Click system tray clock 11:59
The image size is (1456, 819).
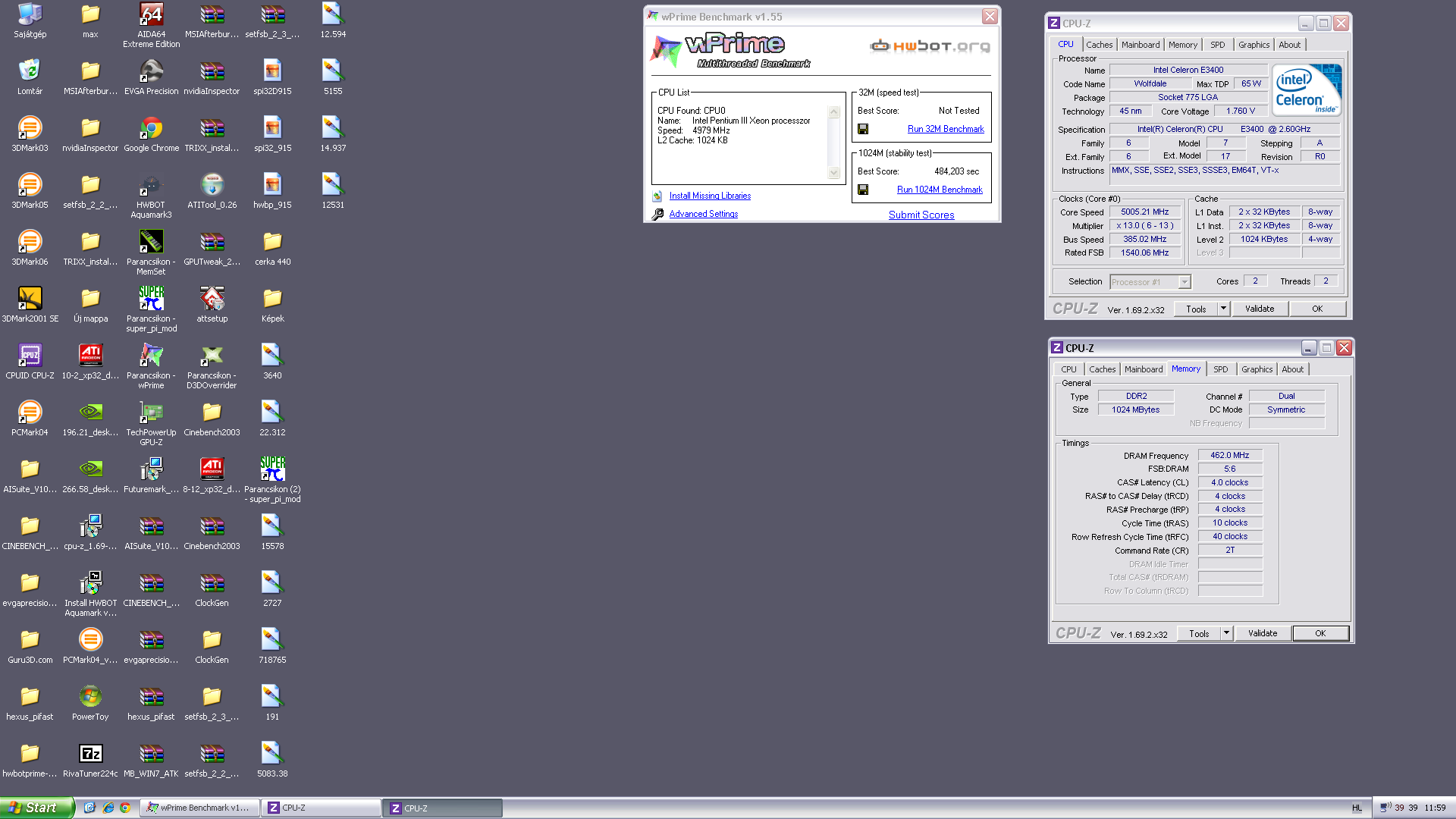pos(1435,808)
